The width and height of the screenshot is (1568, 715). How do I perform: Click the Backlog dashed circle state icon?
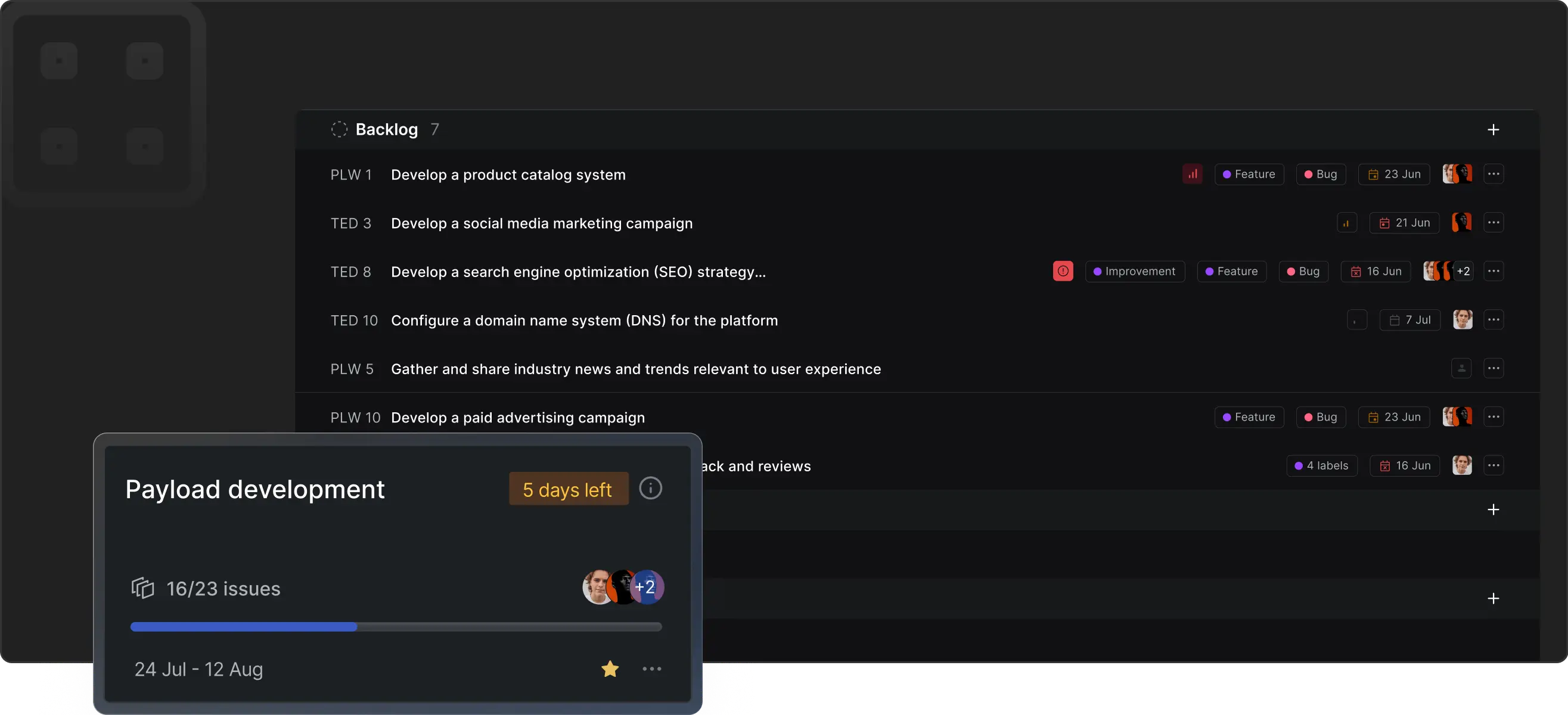click(339, 130)
